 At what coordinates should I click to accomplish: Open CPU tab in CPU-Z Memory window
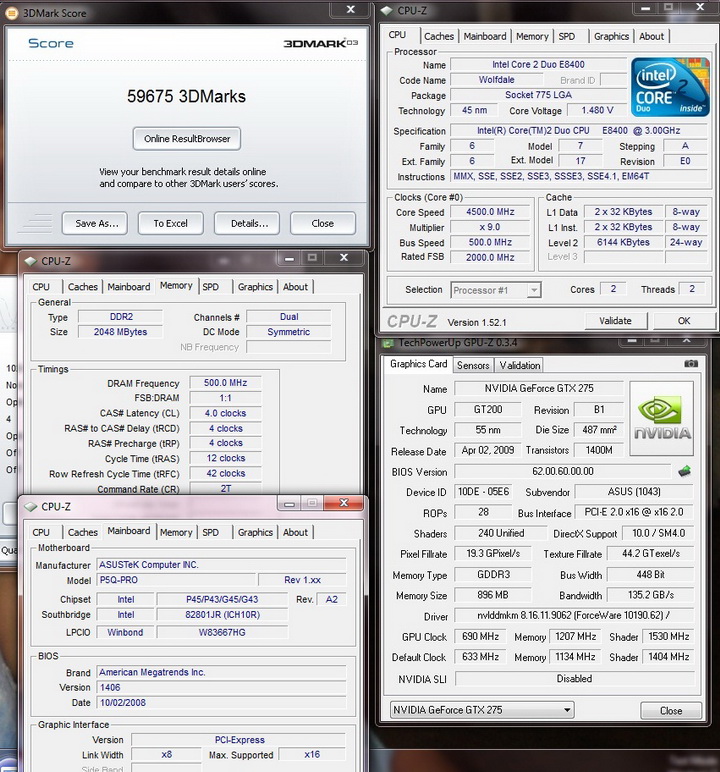click(x=41, y=287)
